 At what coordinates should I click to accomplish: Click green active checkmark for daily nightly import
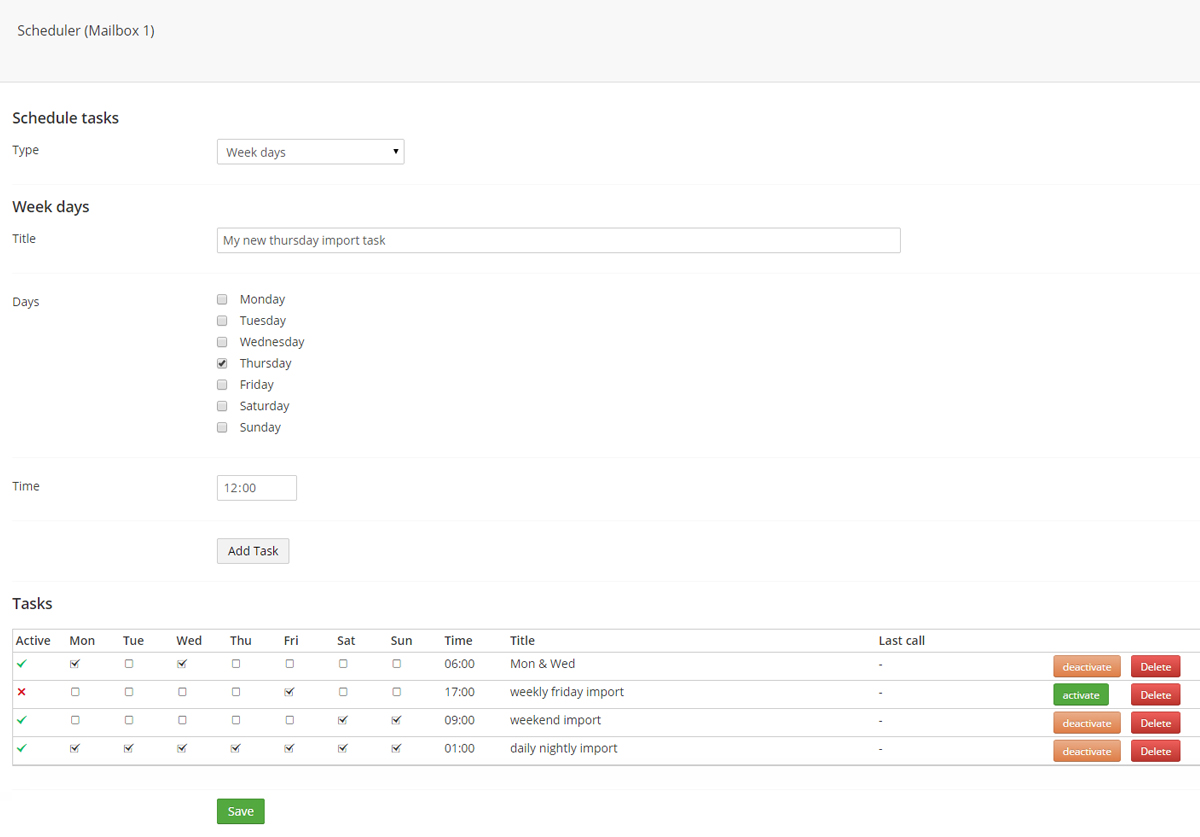21,748
